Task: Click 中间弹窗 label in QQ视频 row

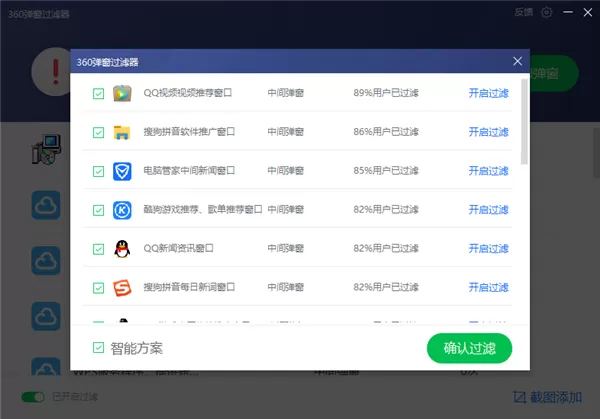Action: point(285,93)
